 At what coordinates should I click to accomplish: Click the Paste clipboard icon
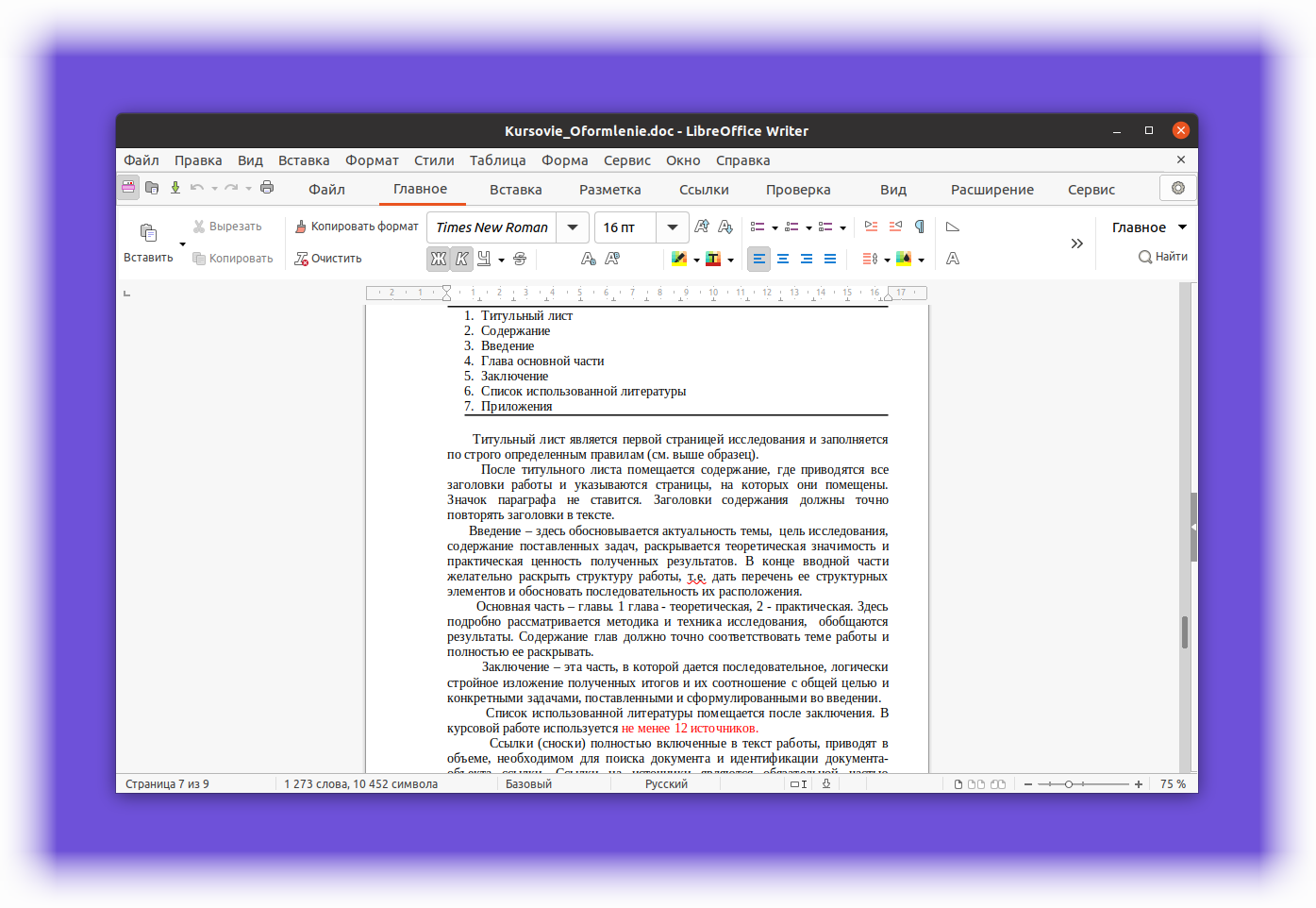click(x=148, y=232)
